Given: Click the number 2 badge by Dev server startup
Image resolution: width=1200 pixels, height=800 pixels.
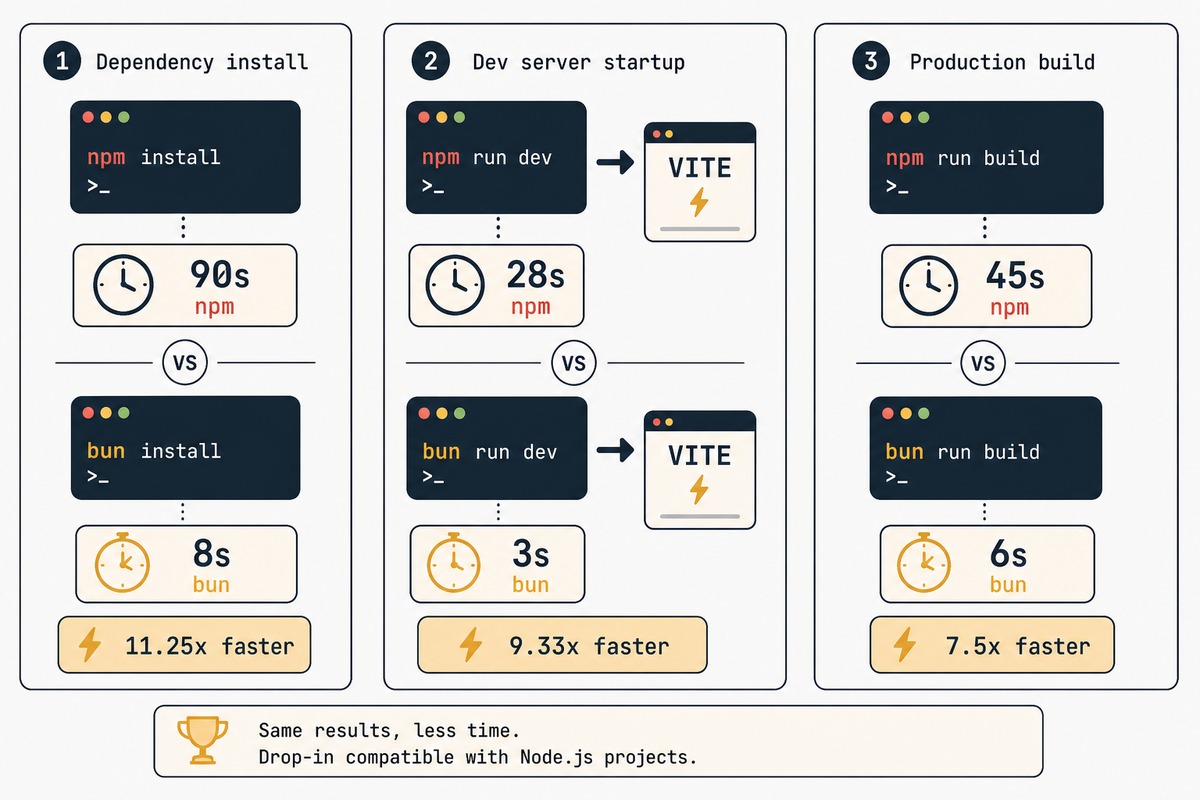Looking at the screenshot, I should [x=430, y=61].
